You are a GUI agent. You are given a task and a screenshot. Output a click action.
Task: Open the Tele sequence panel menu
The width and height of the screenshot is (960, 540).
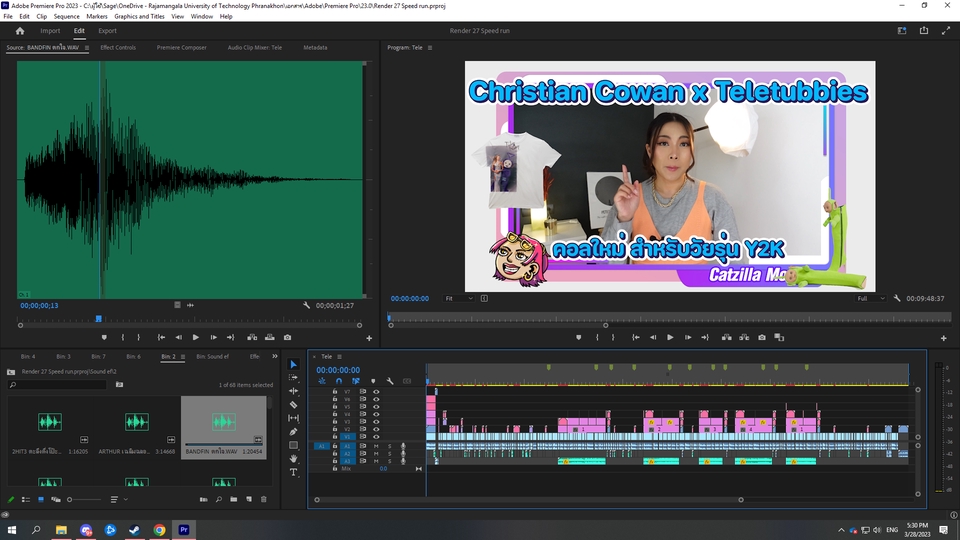(339, 357)
